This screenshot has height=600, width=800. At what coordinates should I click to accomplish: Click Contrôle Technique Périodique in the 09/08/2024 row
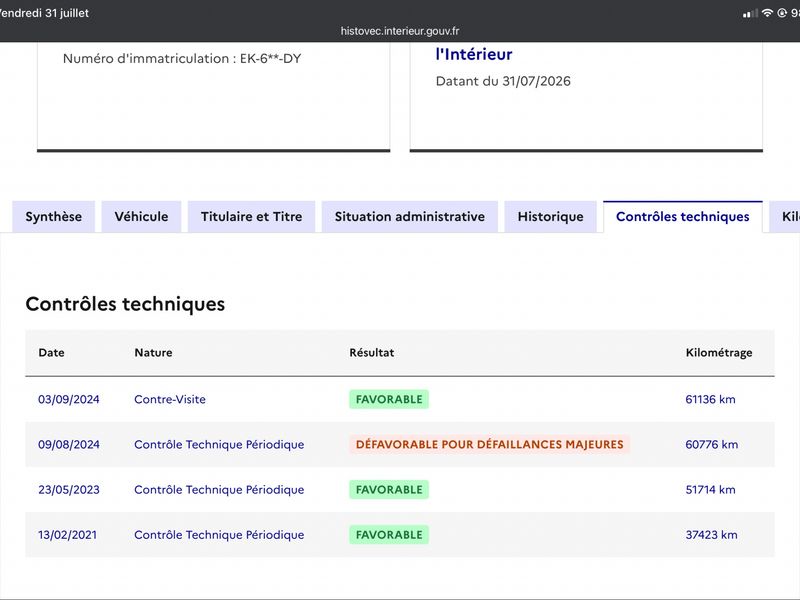pos(219,444)
